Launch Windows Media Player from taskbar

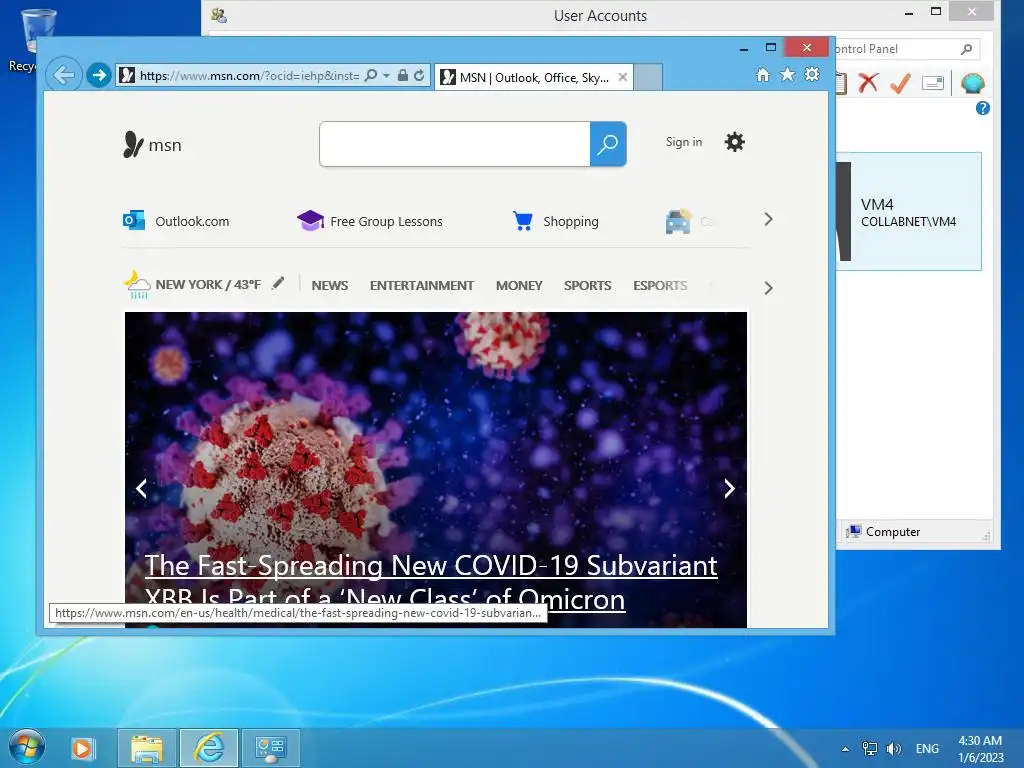point(83,748)
